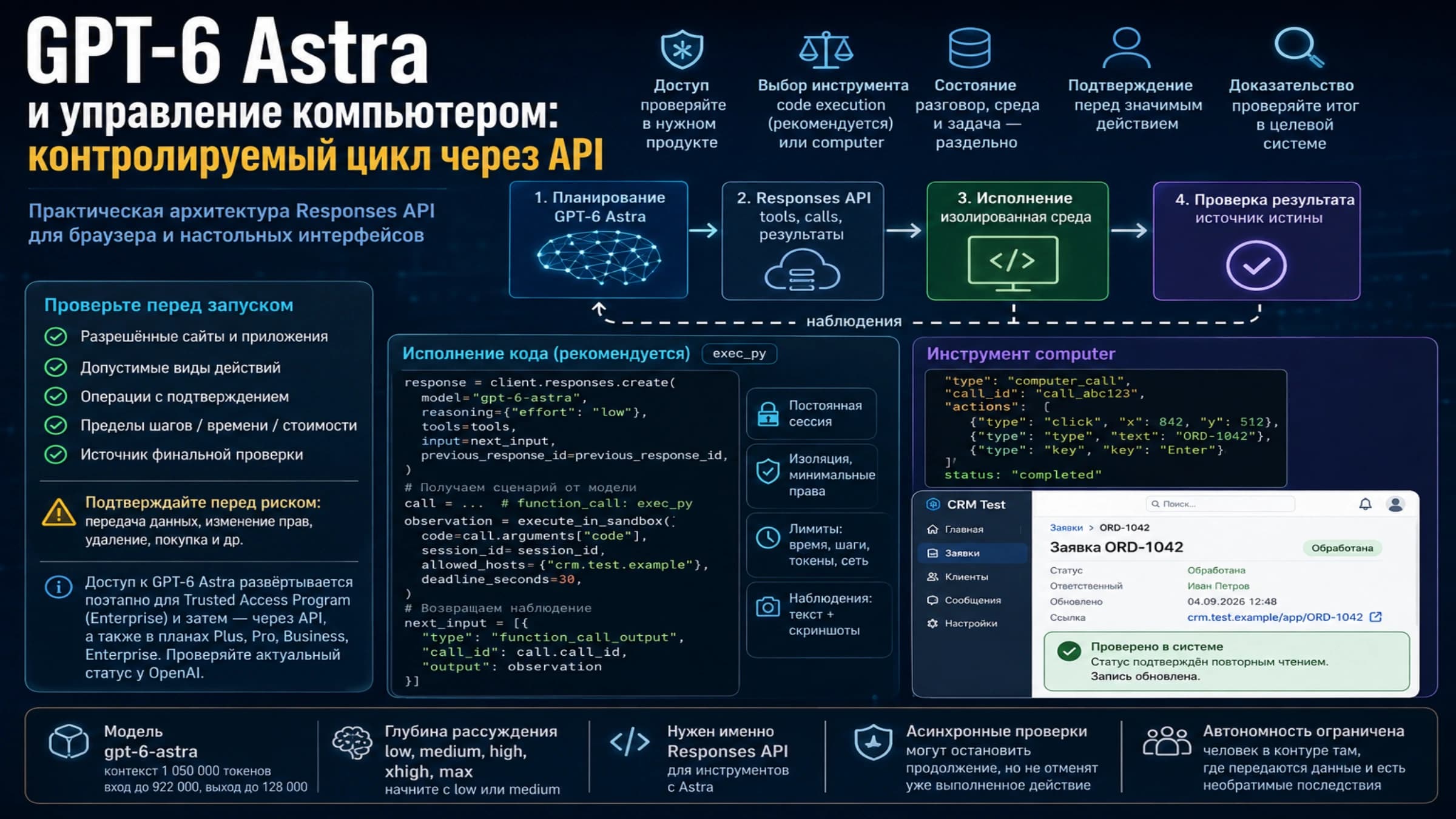This screenshot has width=1456, height=819.
Task: Click the camera icon next to Наблюдения
Action: pyautogui.click(x=768, y=607)
